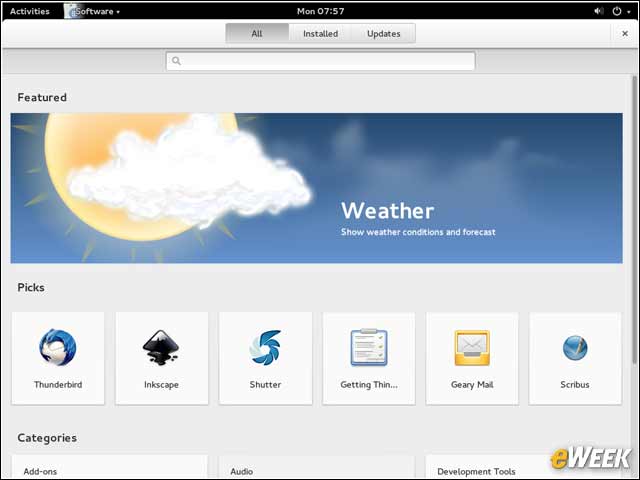The width and height of the screenshot is (640, 480).
Task: Click into the application search field
Action: [320, 61]
